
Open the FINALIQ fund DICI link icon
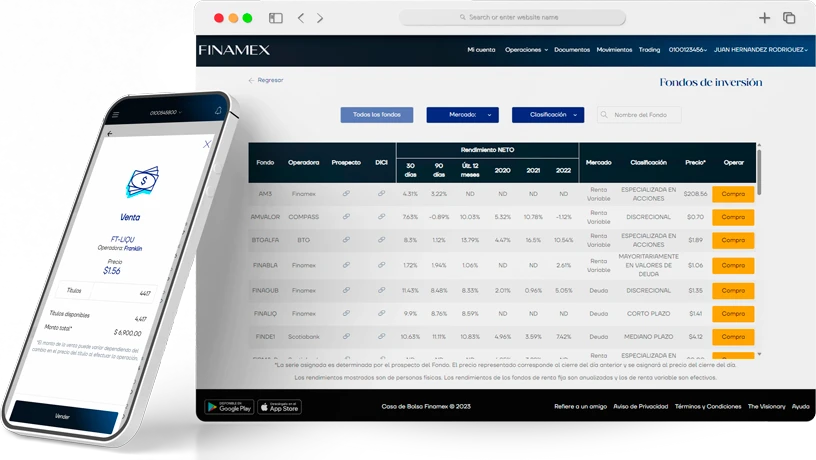point(381,313)
